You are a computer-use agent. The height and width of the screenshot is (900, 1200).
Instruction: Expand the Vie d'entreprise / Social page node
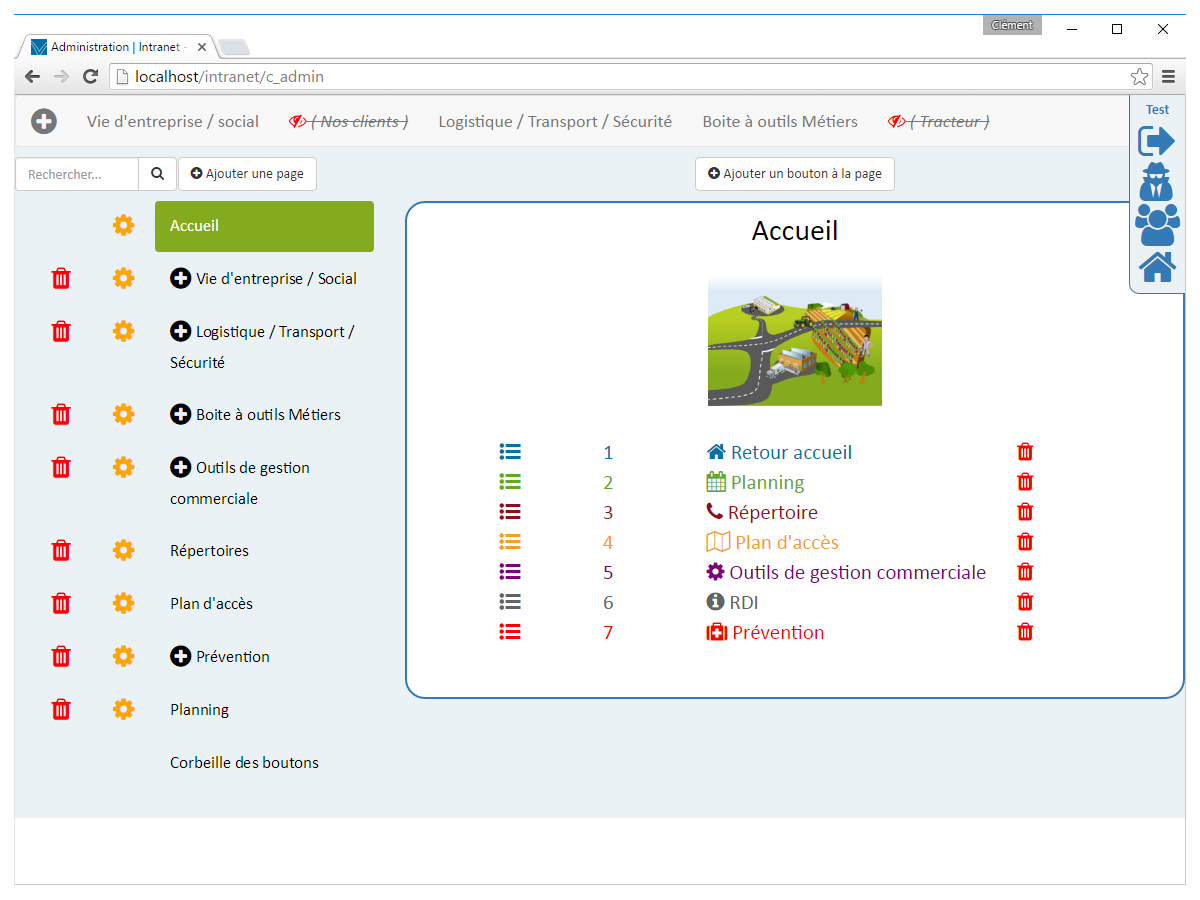click(x=179, y=278)
